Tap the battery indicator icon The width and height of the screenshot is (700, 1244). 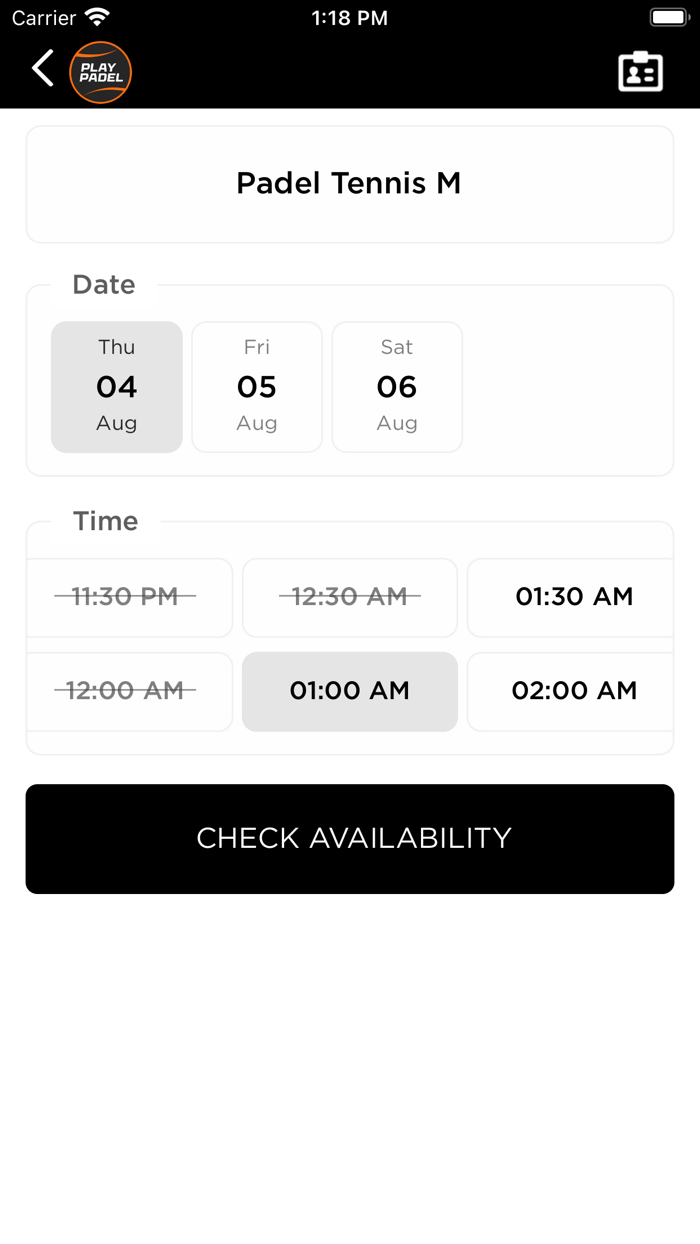(668, 18)
